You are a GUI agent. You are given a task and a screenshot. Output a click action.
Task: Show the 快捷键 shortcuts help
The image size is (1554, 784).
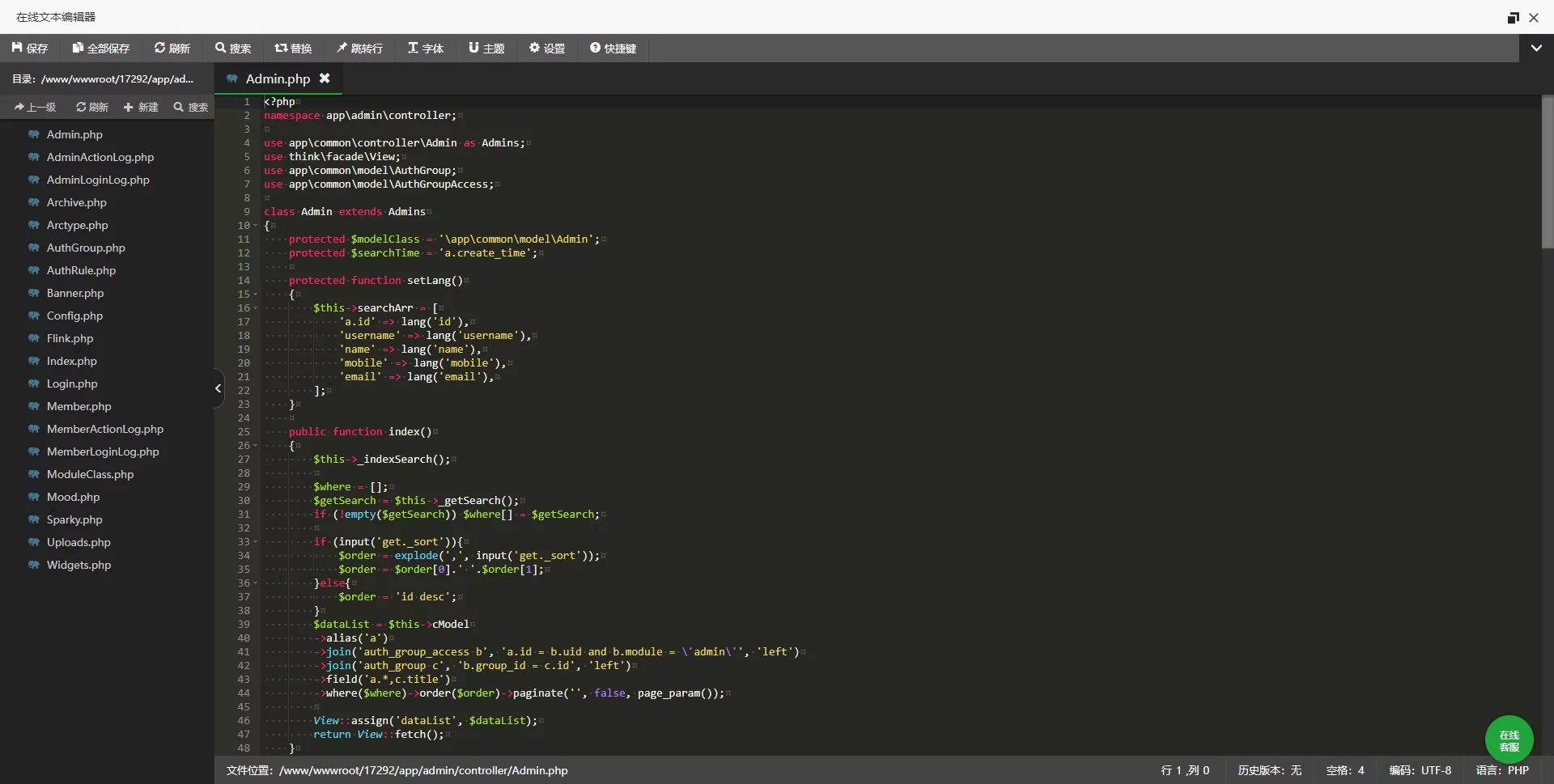click(613, 49)
